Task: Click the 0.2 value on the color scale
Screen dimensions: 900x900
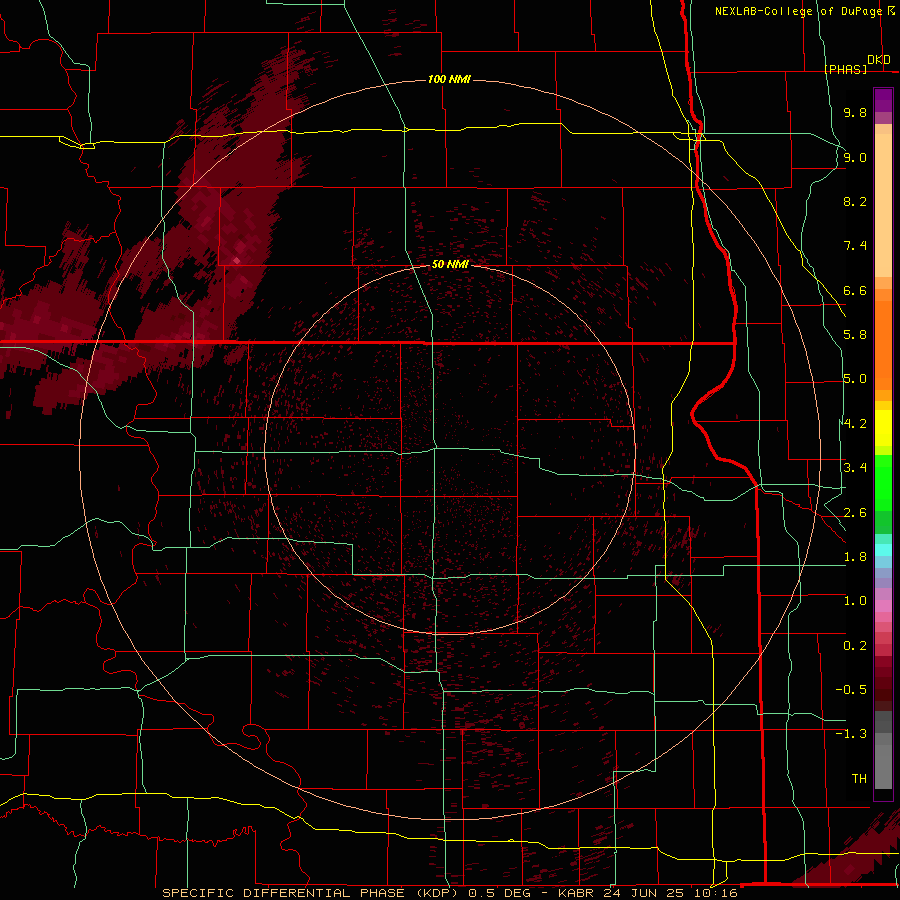Action: (x=855, y=646)
